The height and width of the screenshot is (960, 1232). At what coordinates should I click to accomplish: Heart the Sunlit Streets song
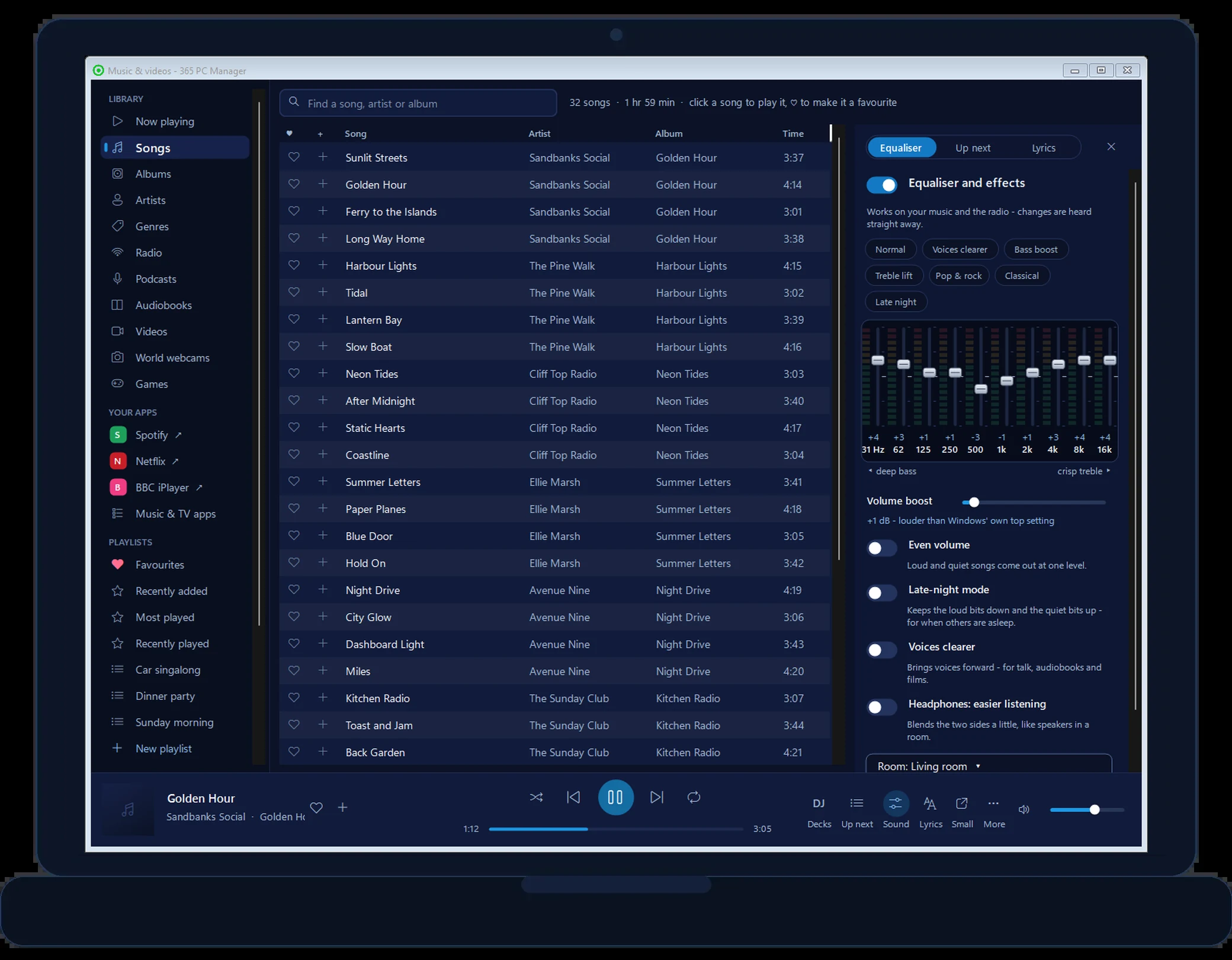[294, 157]
